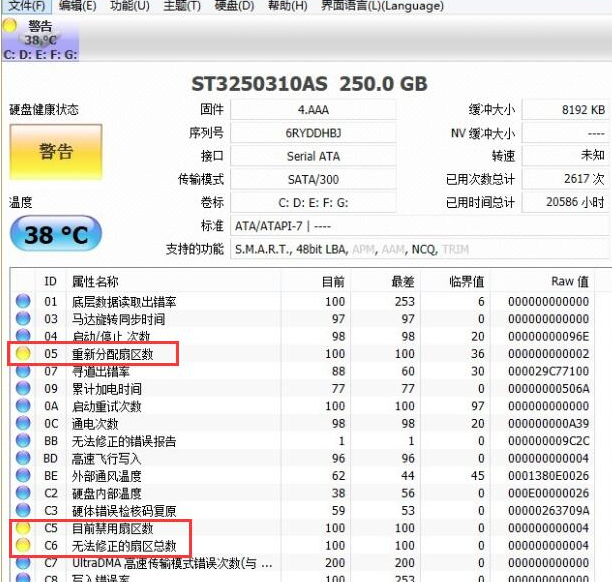Viewport: 612px width, 582px height.
Task: Click the ID column header
Action: [x=50, y=281]
